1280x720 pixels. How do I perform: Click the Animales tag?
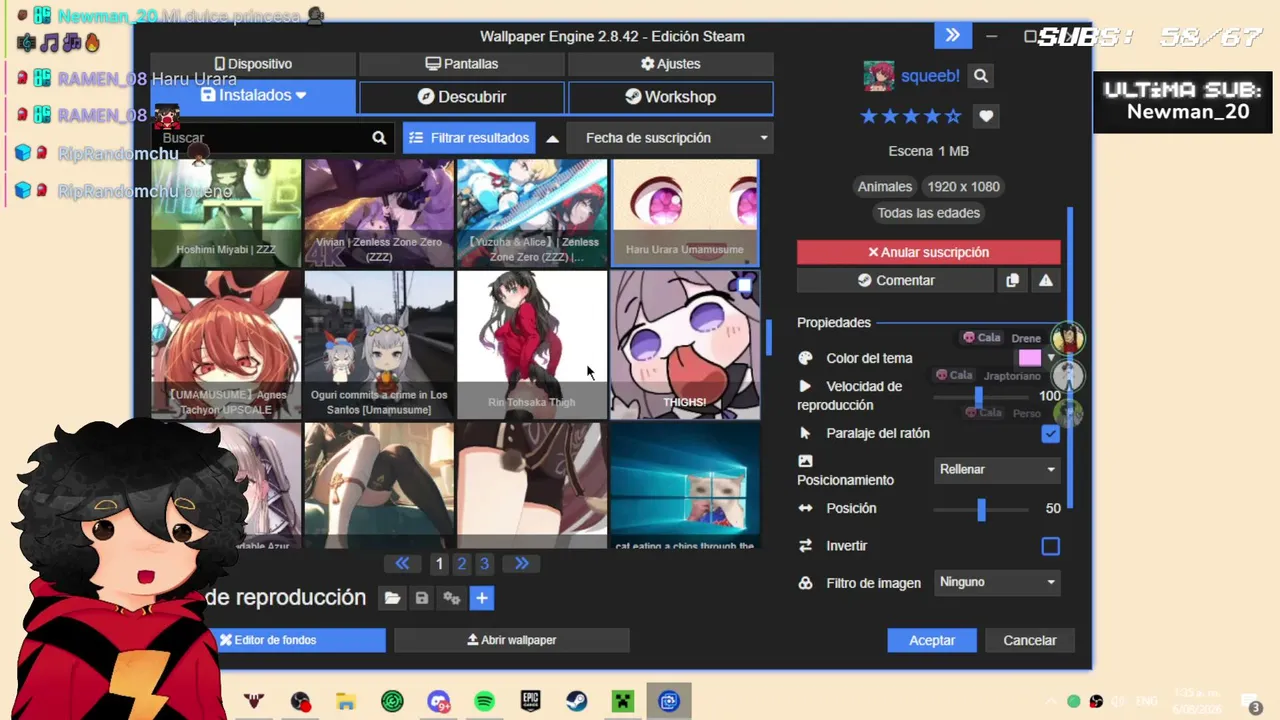[x=885, y=187]
